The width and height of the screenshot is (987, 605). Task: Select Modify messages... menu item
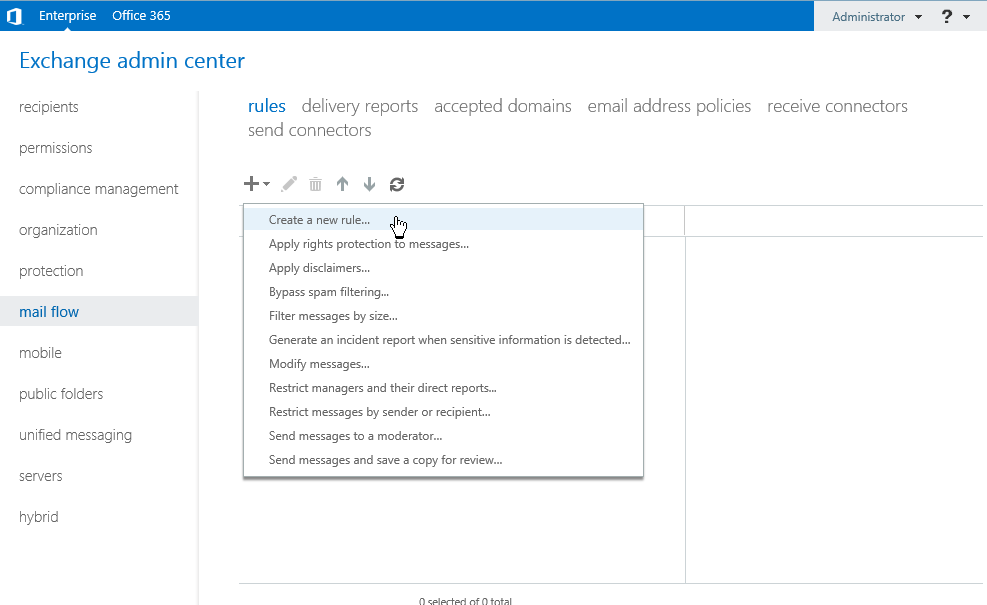coord(443,364)
